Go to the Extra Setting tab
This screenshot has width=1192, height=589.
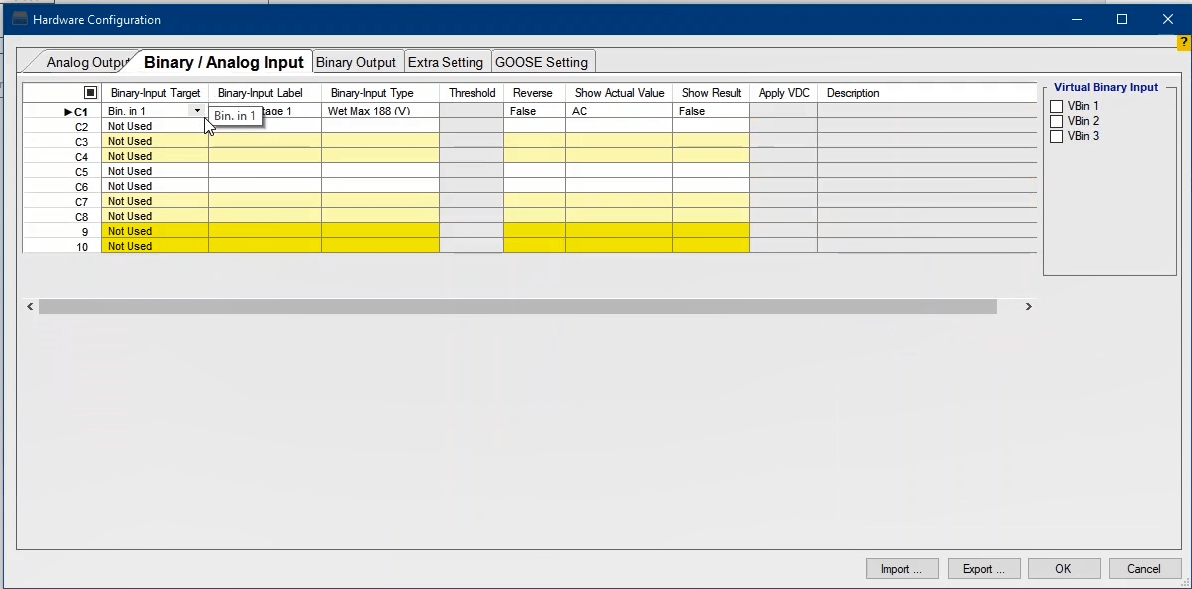(x=445, y=62)
